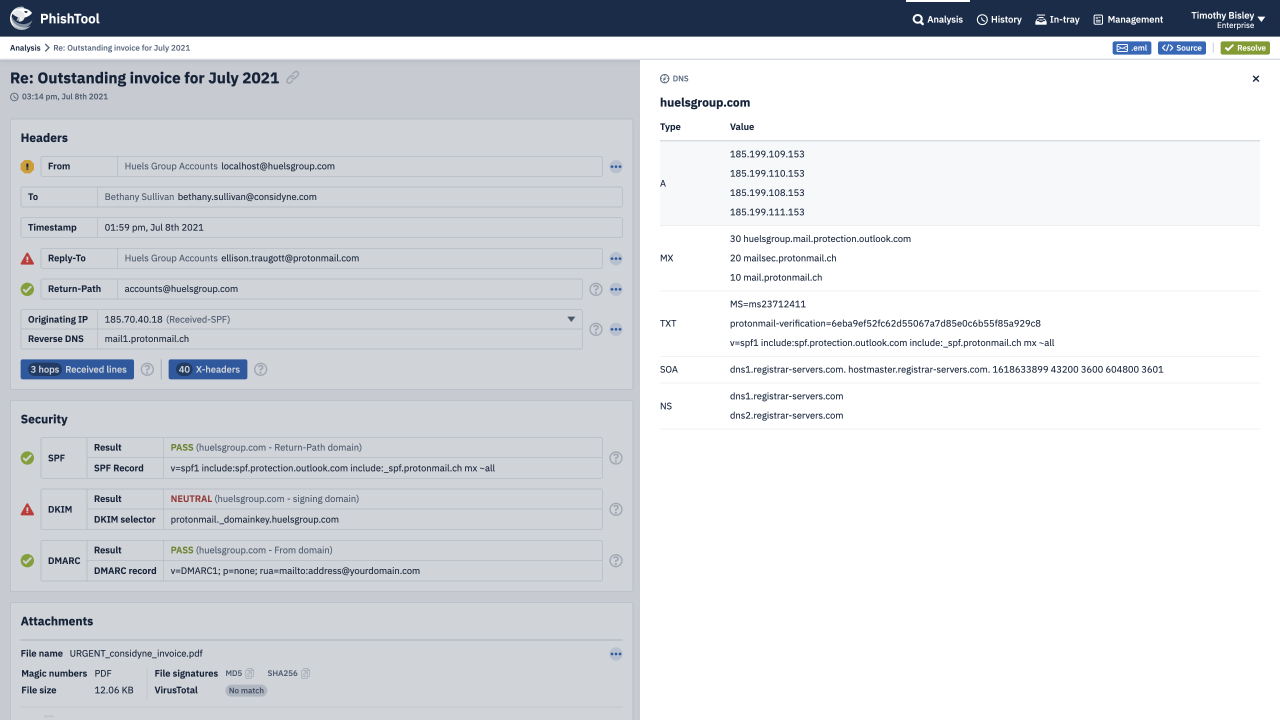Open Originating IP help icon
The image size is (1280, 720).
pyautogui.click(x=596, y=329)
